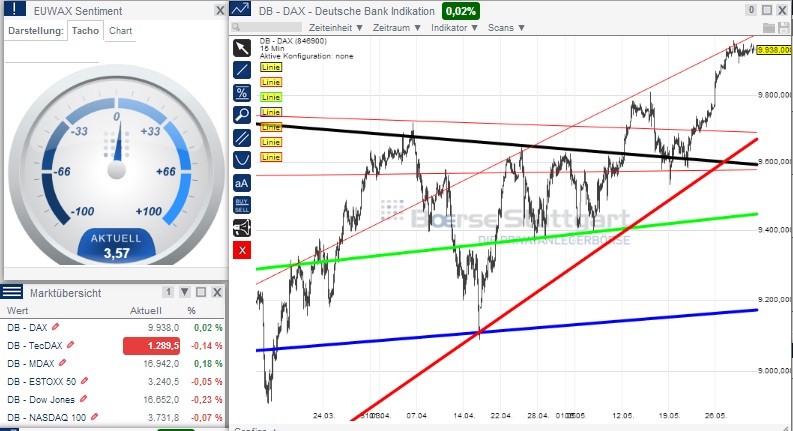Select the single trend line drawing tool
Image resolution: width=793 pixels, height=431 pixels.
[x=242, y=70]
